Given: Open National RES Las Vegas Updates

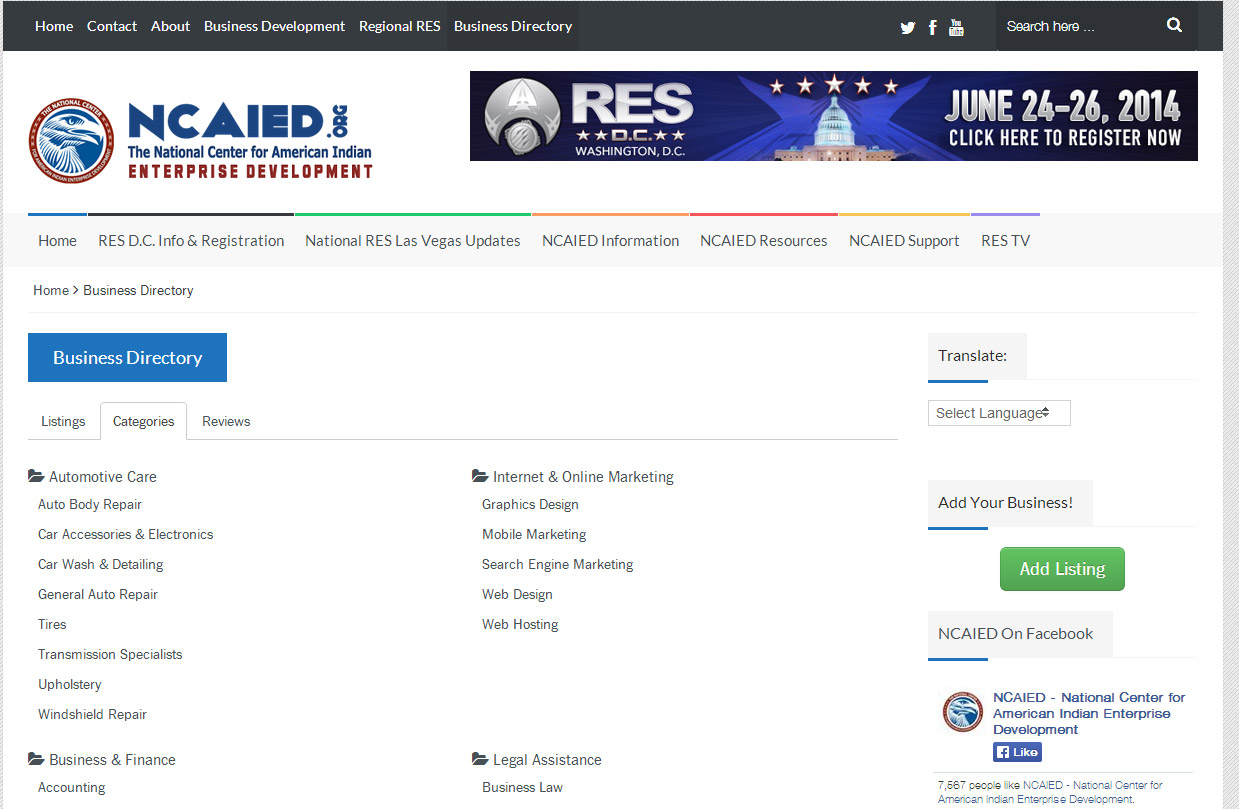Looking at the screenshot, I should (413, 241).
